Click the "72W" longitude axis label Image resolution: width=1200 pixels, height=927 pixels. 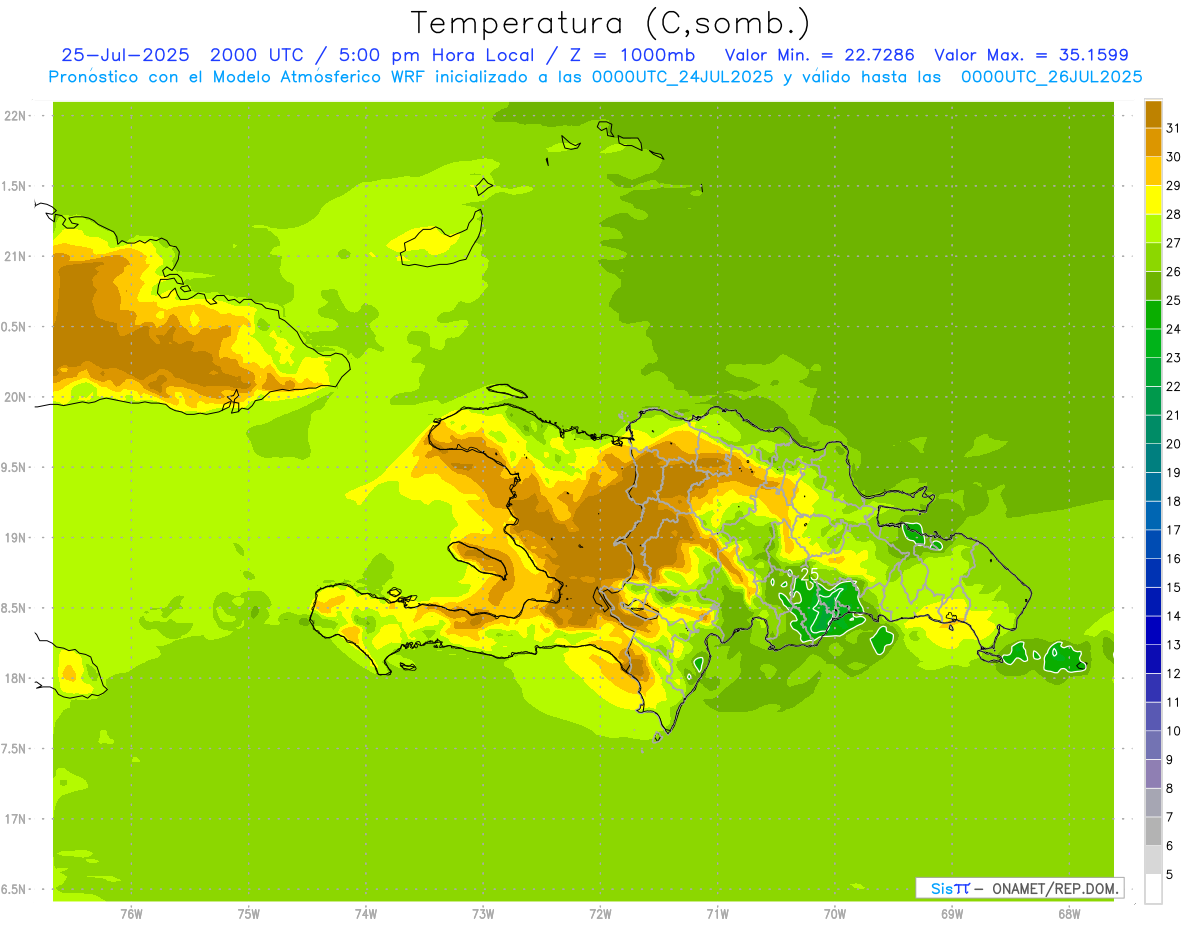tap(600, 914)
